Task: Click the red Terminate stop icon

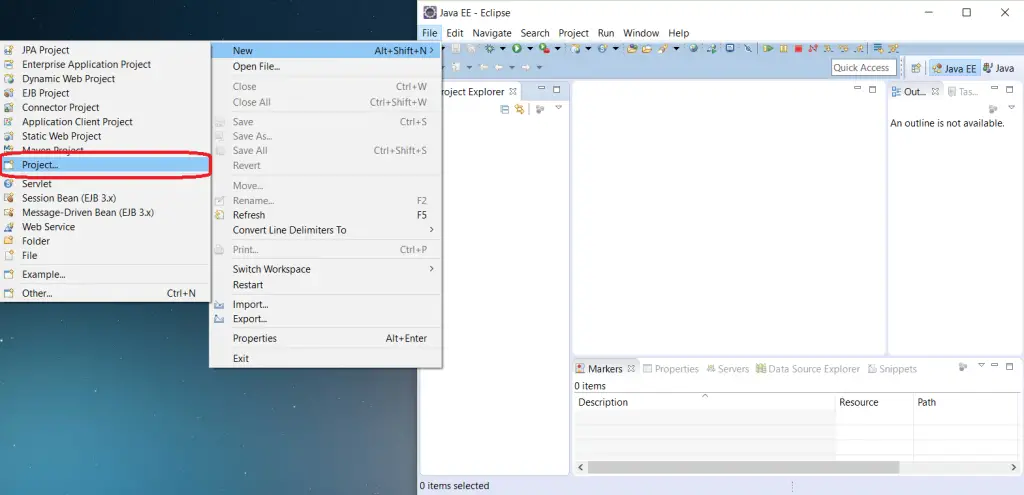Action: pyautogui.click(x=798, y=48)
